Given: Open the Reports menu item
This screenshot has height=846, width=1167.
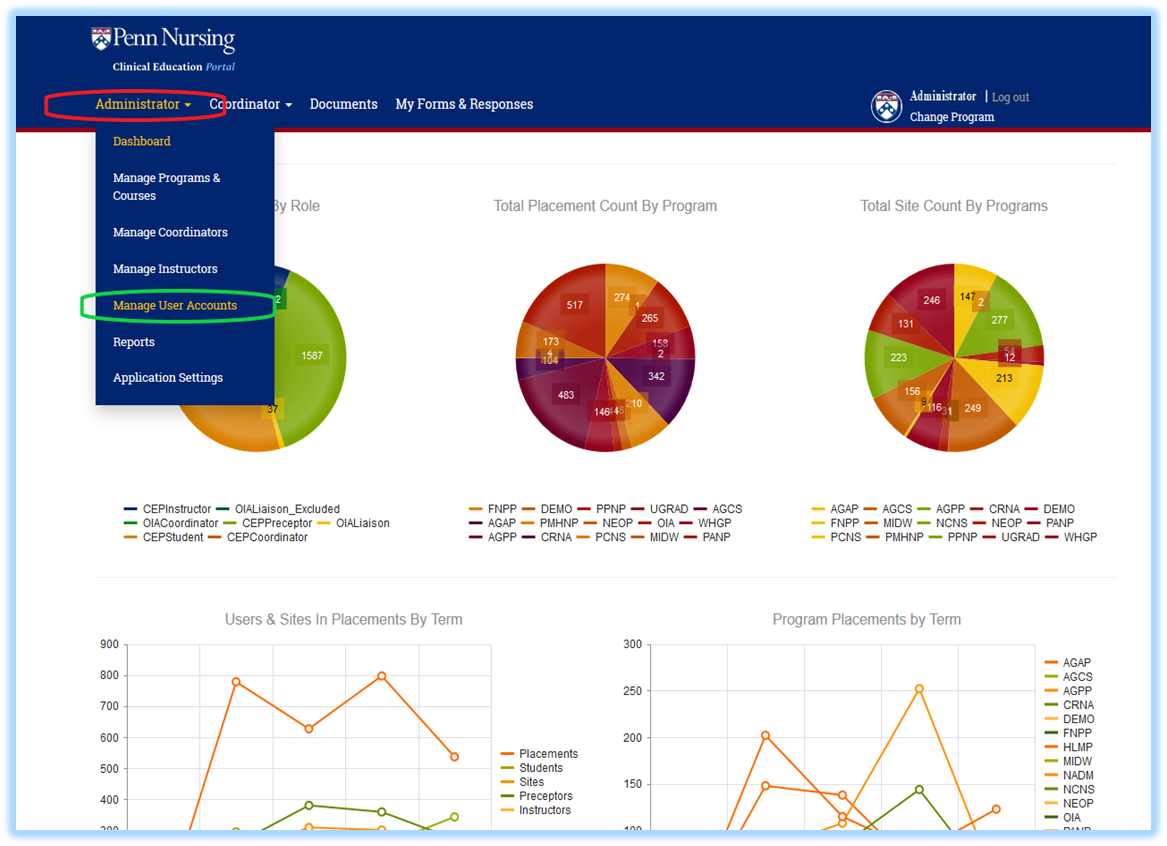Looking at the screenshot, I should 134,342.
